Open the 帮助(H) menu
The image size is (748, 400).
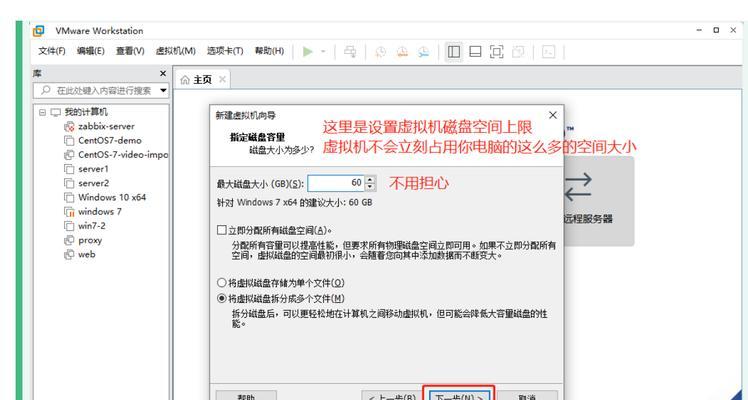pos(269,51)
